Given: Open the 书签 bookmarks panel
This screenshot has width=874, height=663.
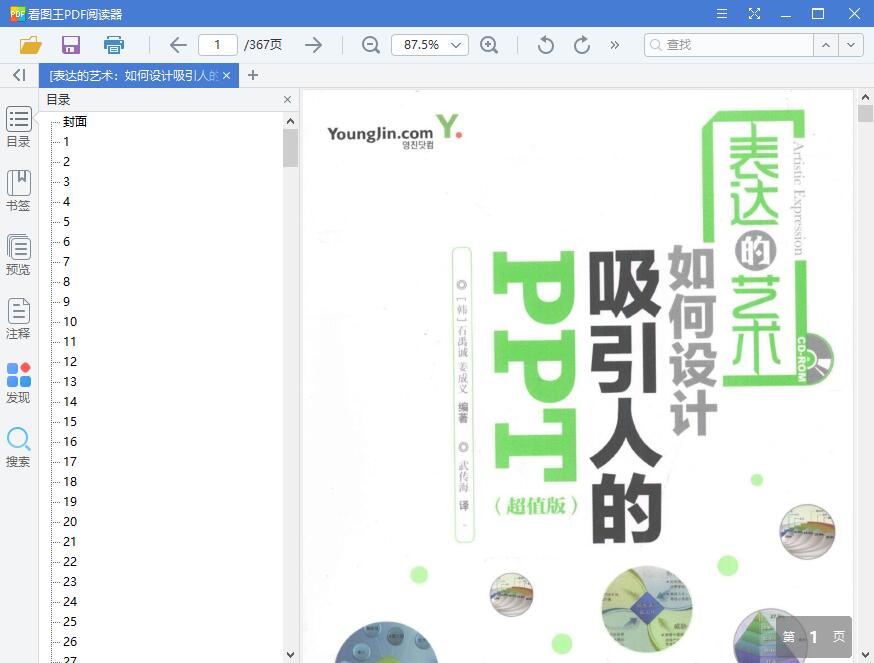Looking at the screenshot, I should pyautogui.click(x=18, y=191).
